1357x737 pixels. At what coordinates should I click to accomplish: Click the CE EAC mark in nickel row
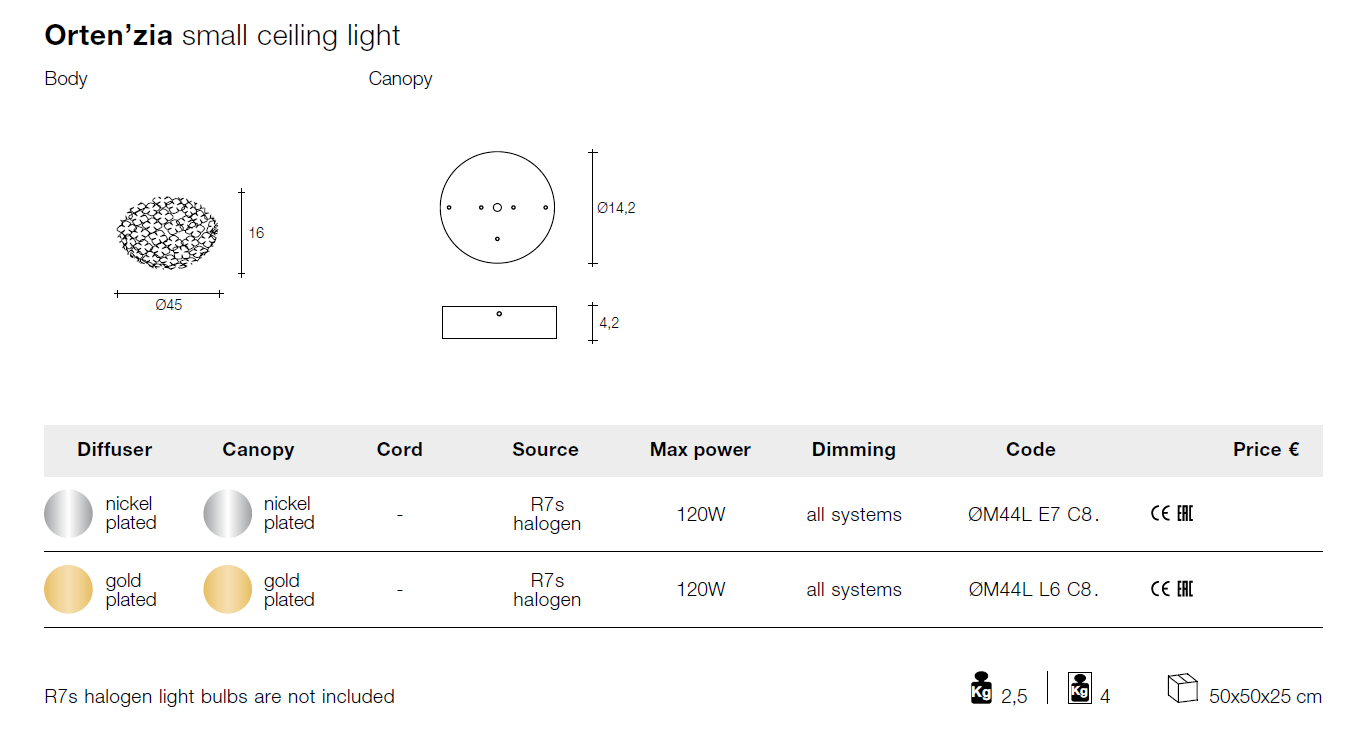click(1172, 514)
